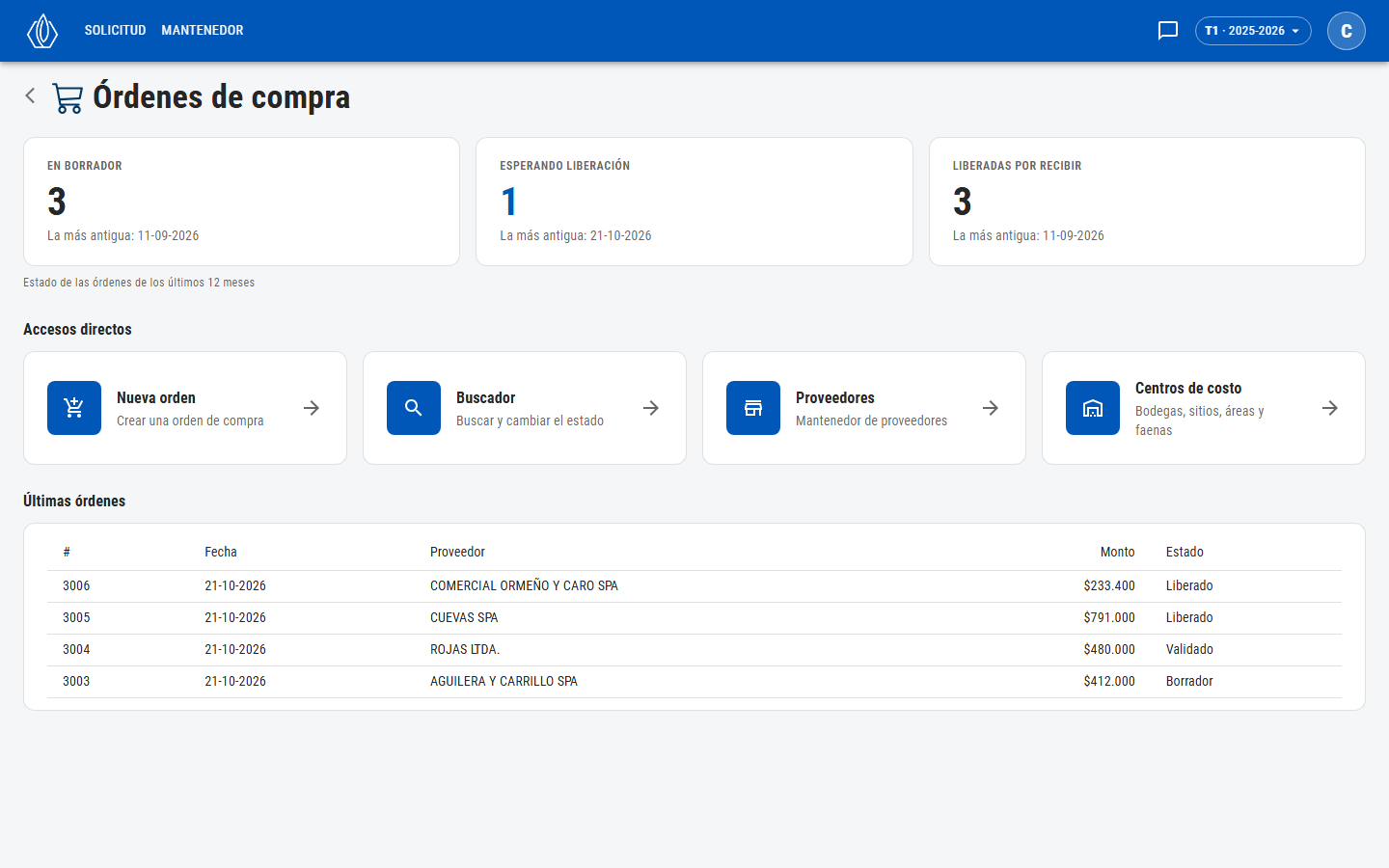Click the amount $412.000
Image resolution: width=1389 pixels, height=868 pixels.
pyautogui.click(x=1109, y=681)
